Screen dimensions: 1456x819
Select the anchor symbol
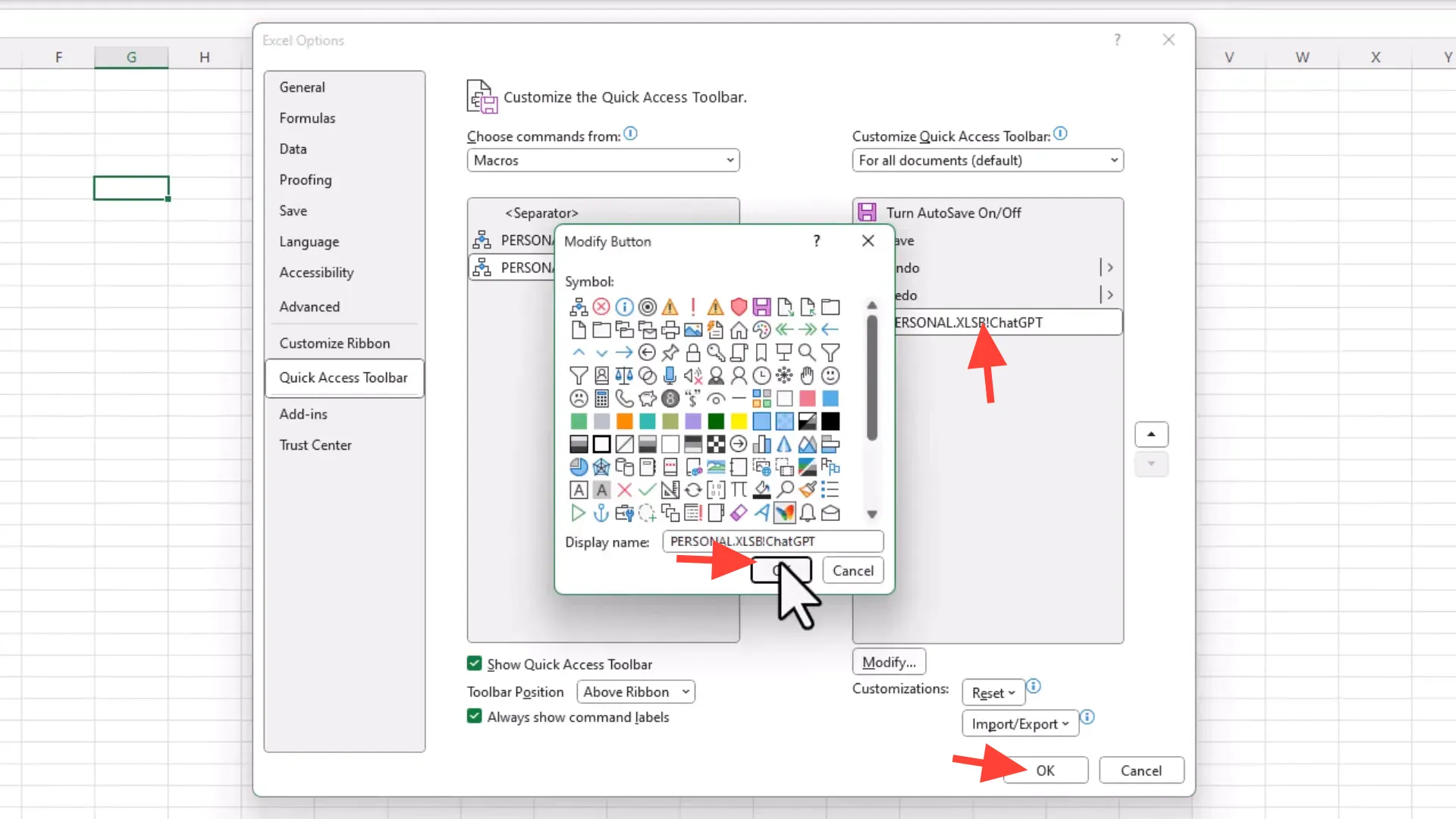(x=601, y=513)
